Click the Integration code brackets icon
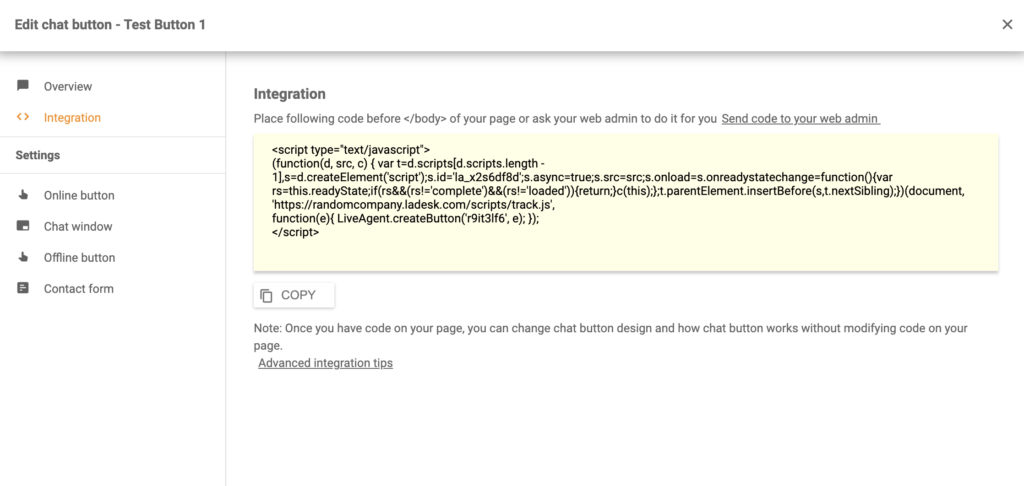 (x=23, y=117)
